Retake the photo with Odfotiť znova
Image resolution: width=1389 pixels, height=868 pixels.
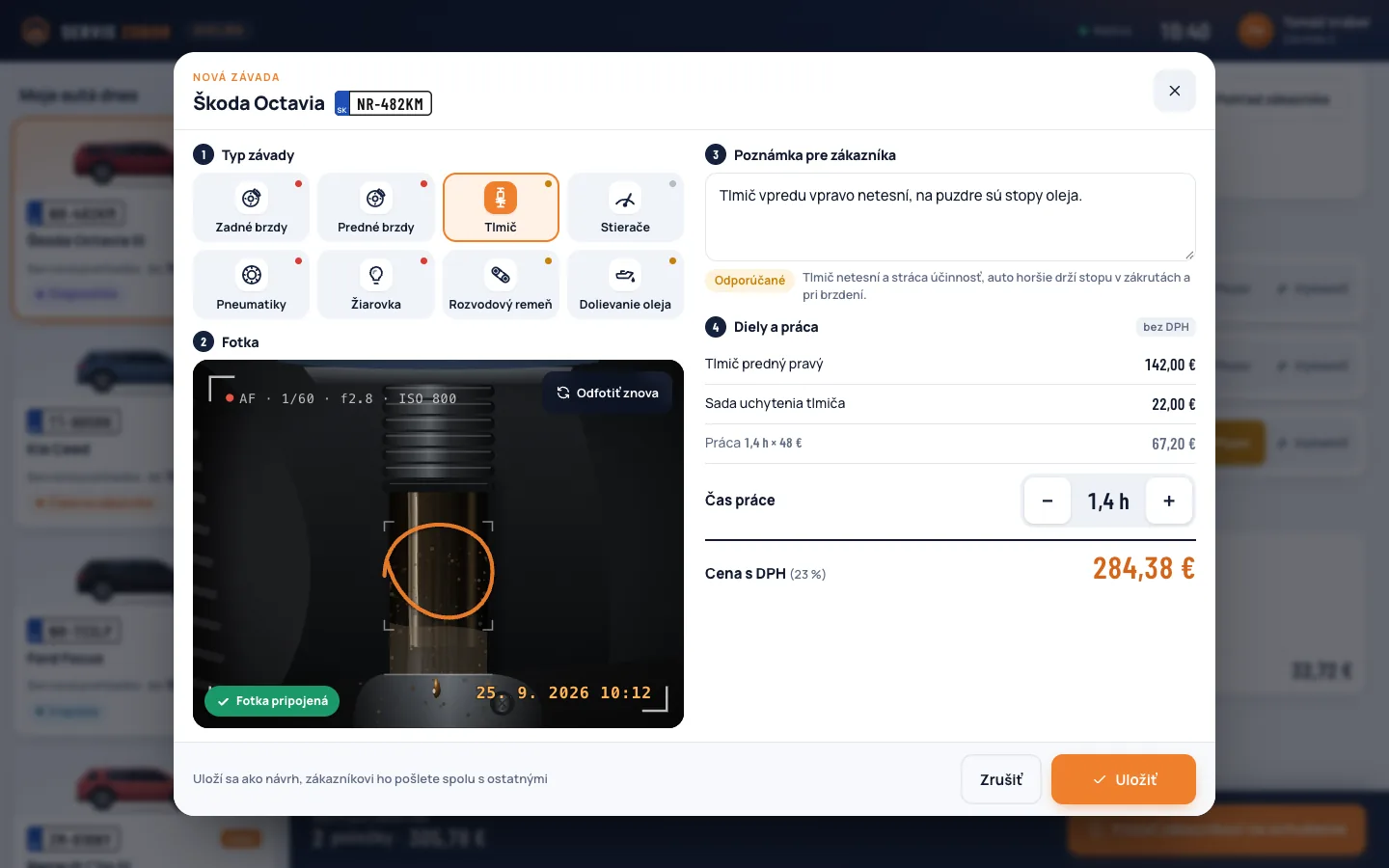coord(608,393)
